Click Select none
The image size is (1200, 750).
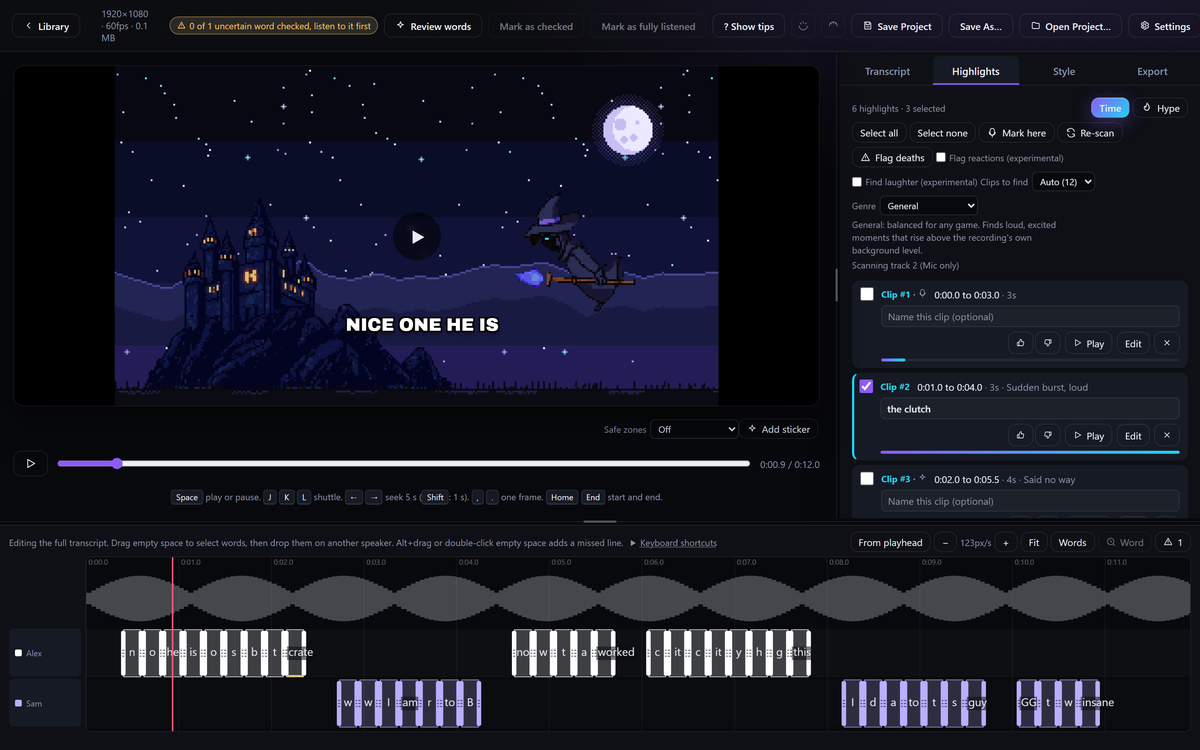(x=942, y=133)
